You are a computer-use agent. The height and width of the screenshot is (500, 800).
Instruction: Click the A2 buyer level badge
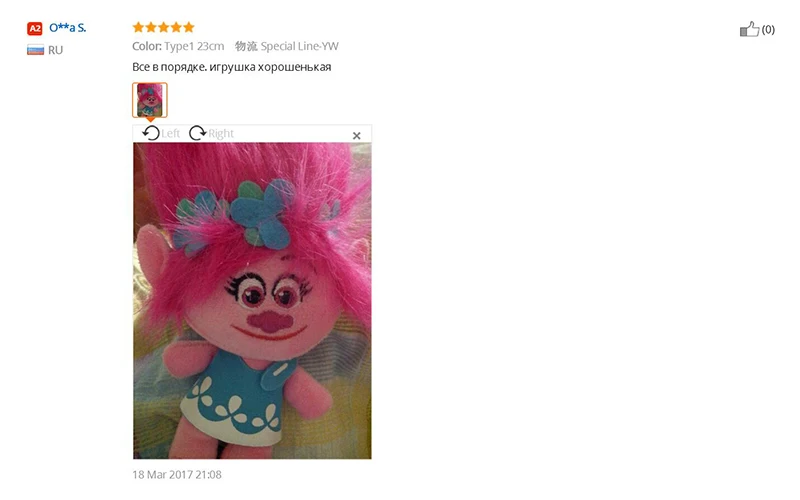(x=35, y=29)
